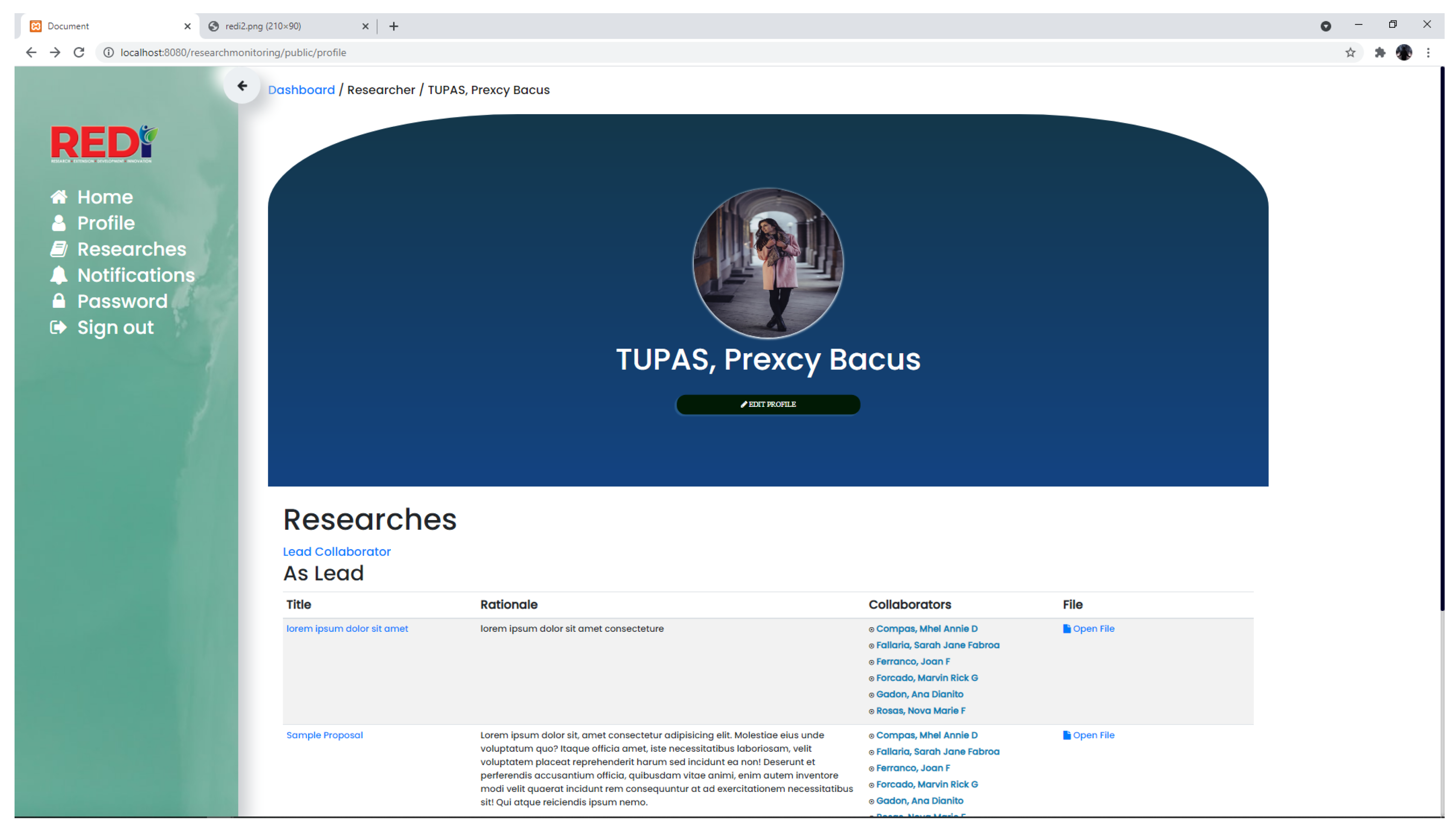Follow the Dashboard breadcrumb link
1456x830 pixels.
pos(301,90)
